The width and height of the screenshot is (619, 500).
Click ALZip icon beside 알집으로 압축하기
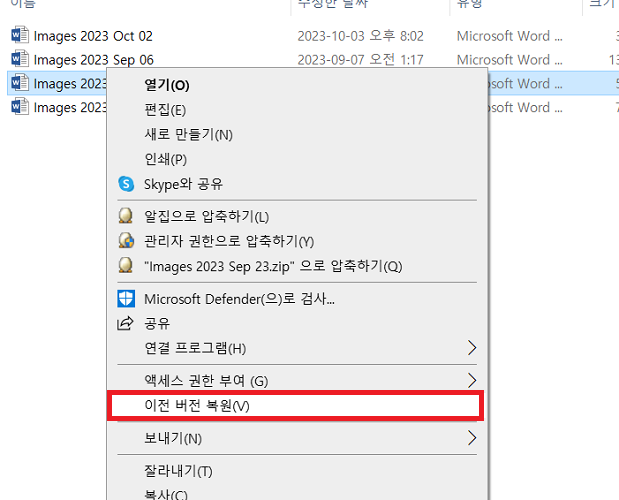tap(126, 216)
